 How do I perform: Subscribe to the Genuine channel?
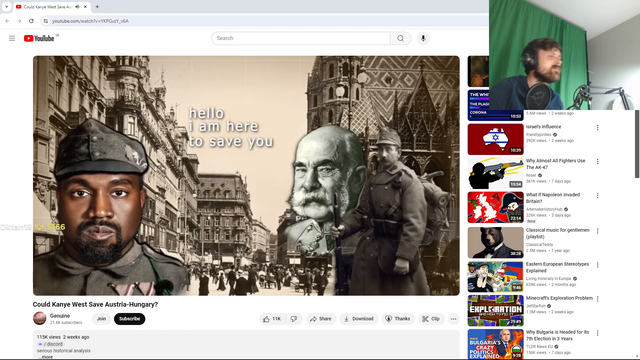[x=129, y=319]
